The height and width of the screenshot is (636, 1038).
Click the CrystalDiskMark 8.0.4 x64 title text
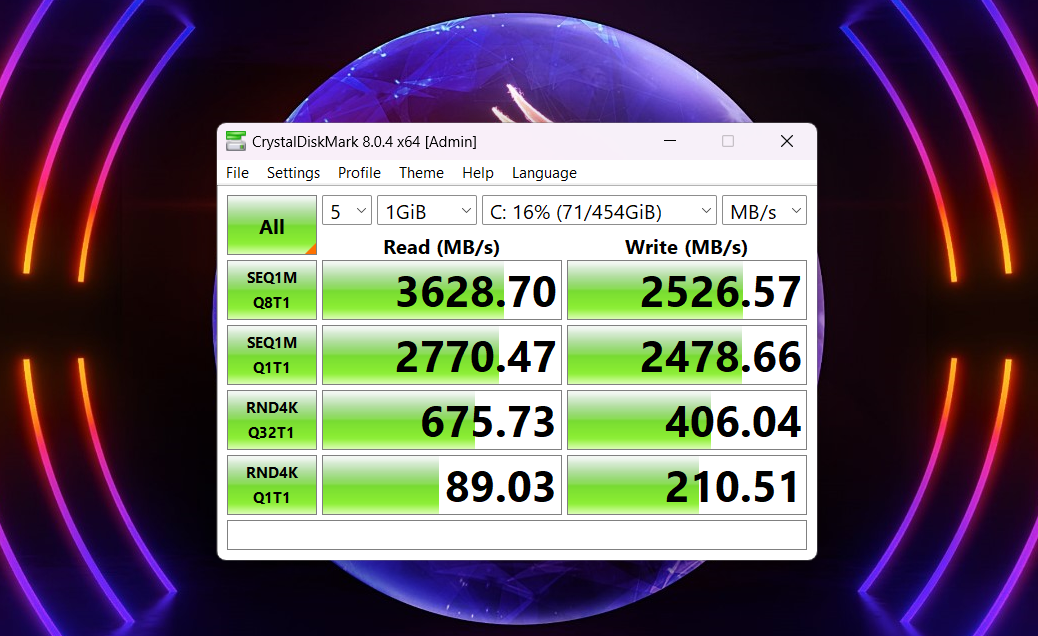point(364,142)
